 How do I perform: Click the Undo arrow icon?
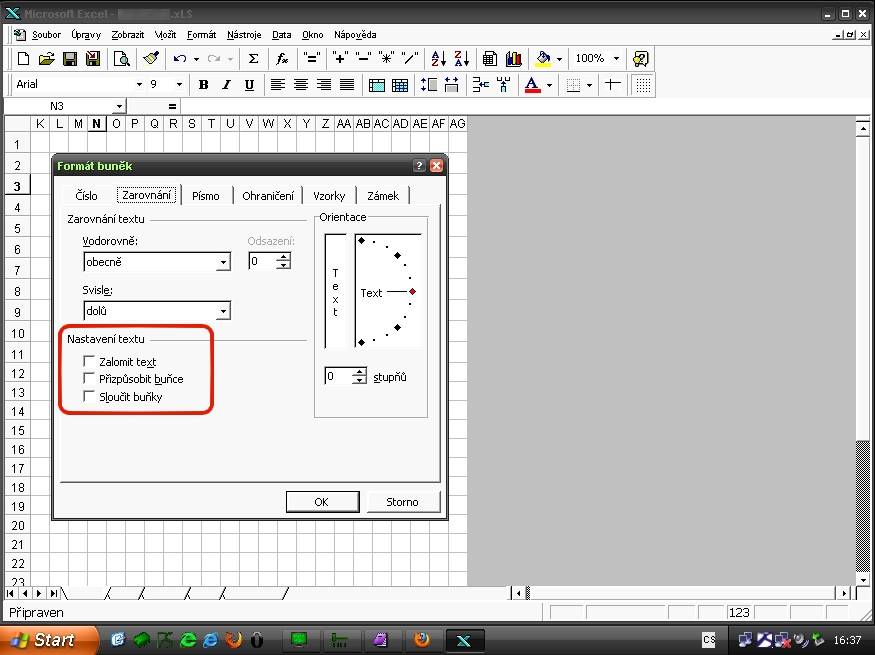180,58
